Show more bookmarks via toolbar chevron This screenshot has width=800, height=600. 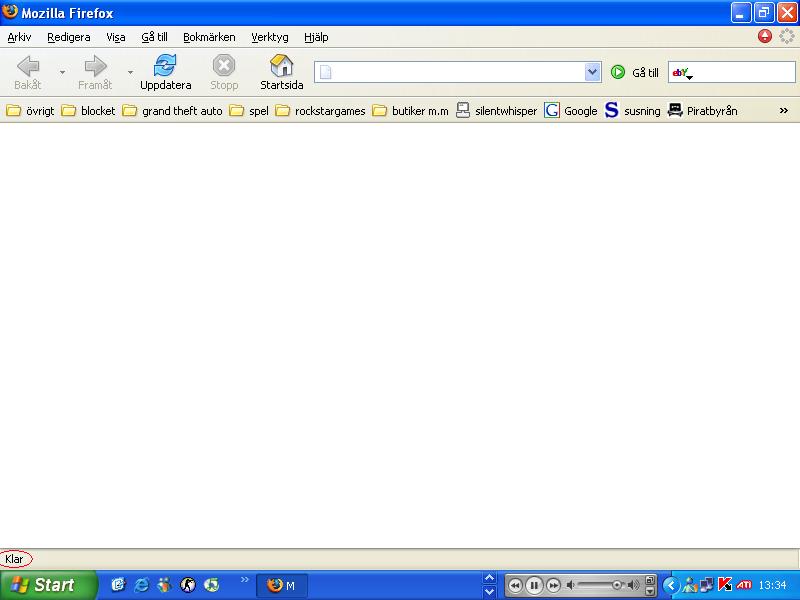point(784,110)
